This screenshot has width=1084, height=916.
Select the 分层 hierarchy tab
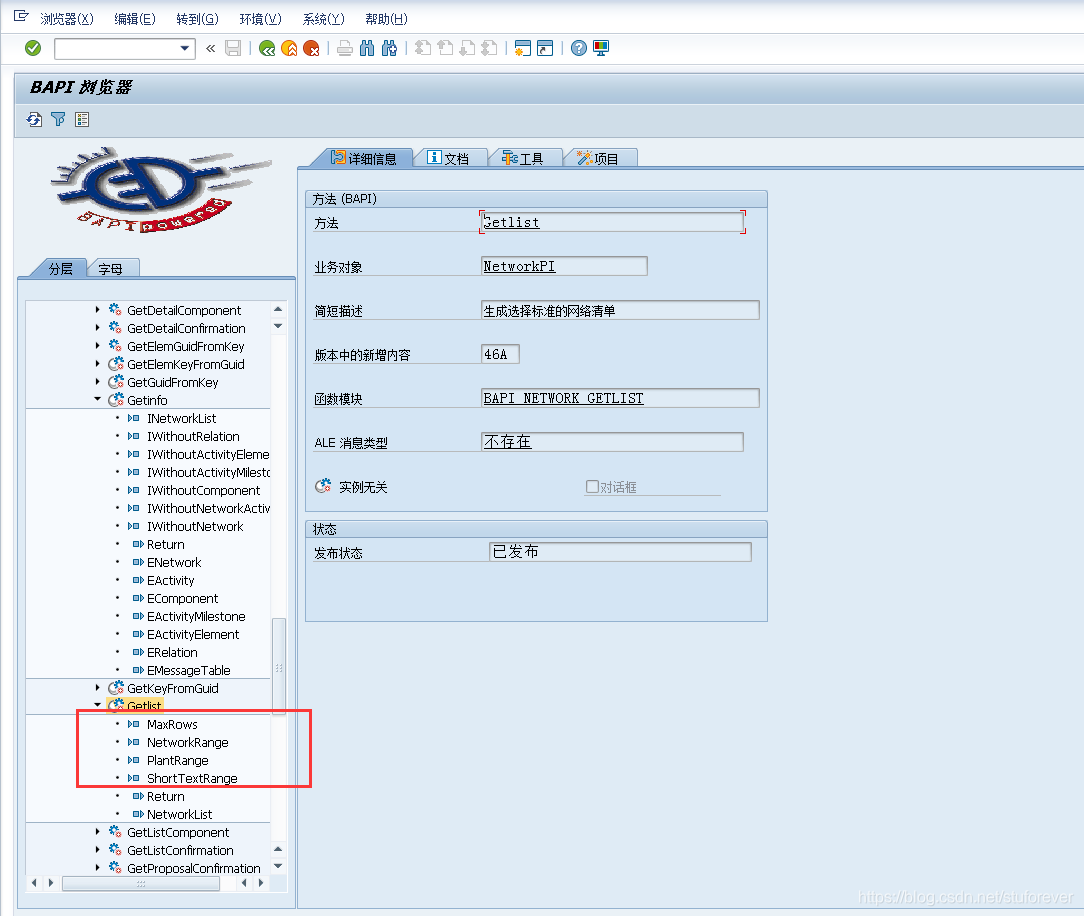(60, 268)
